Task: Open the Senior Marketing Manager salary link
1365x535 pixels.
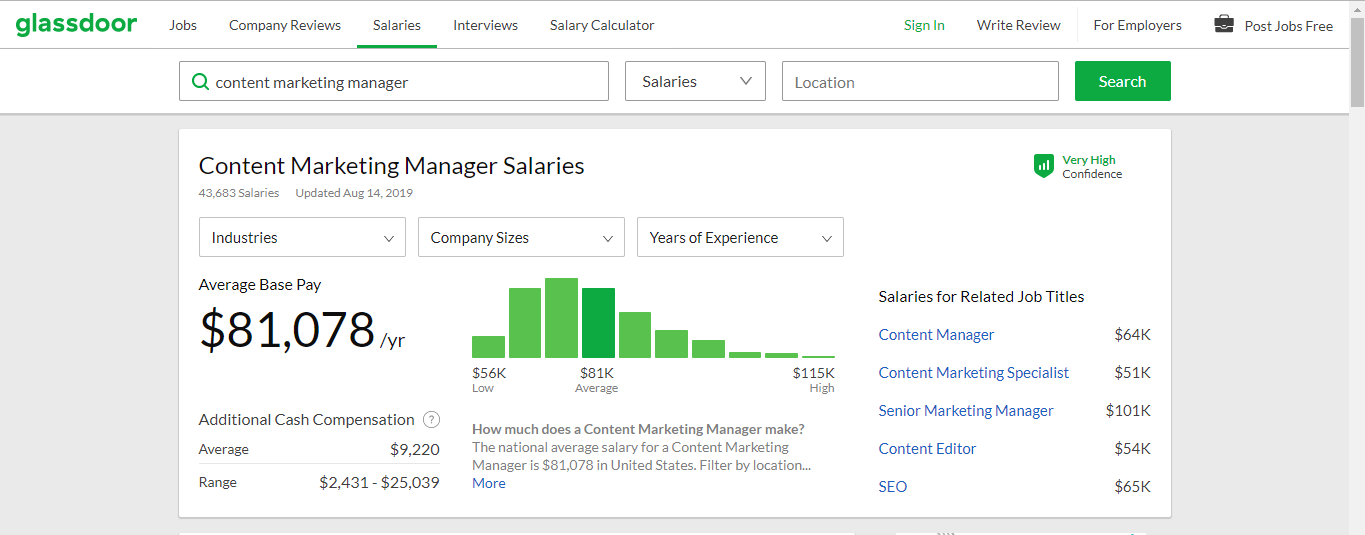Action: pos(966,411)
